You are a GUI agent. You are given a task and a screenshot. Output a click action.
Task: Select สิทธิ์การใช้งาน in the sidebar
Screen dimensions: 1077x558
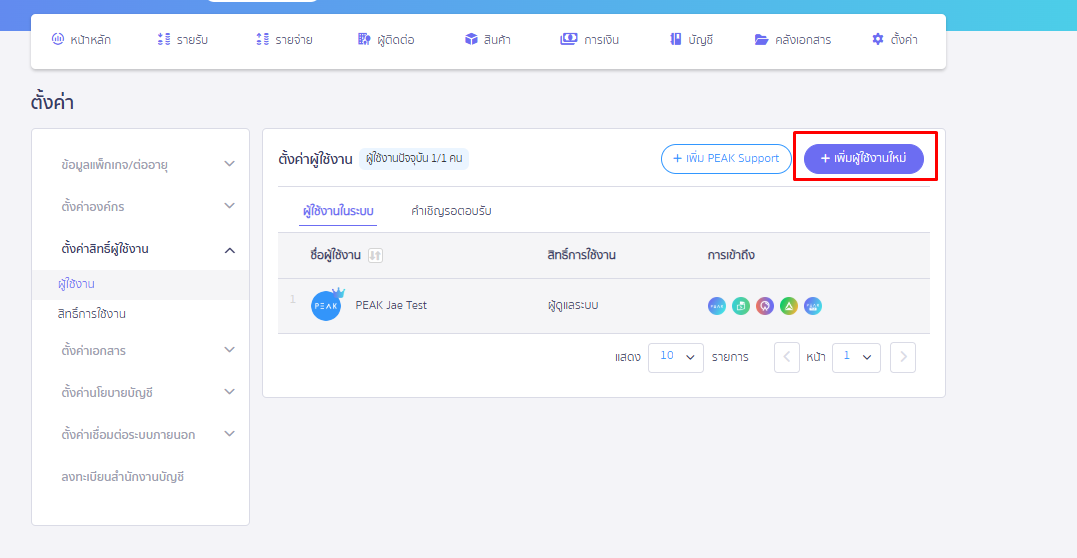92,314
